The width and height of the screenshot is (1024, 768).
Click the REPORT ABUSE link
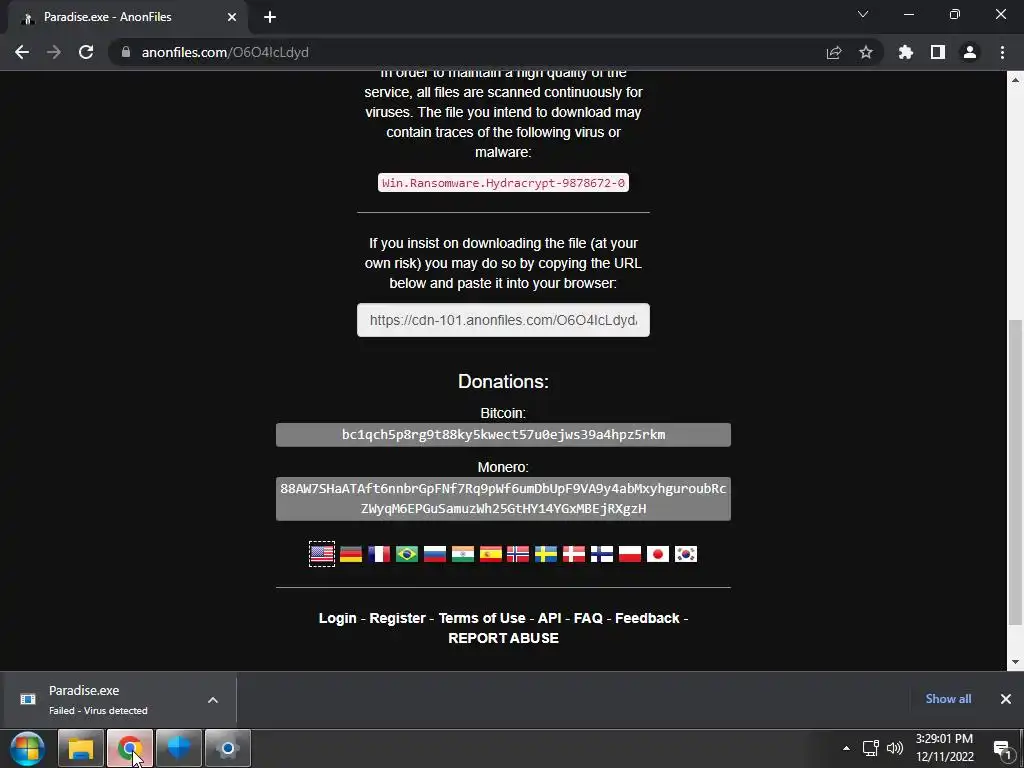504,638
